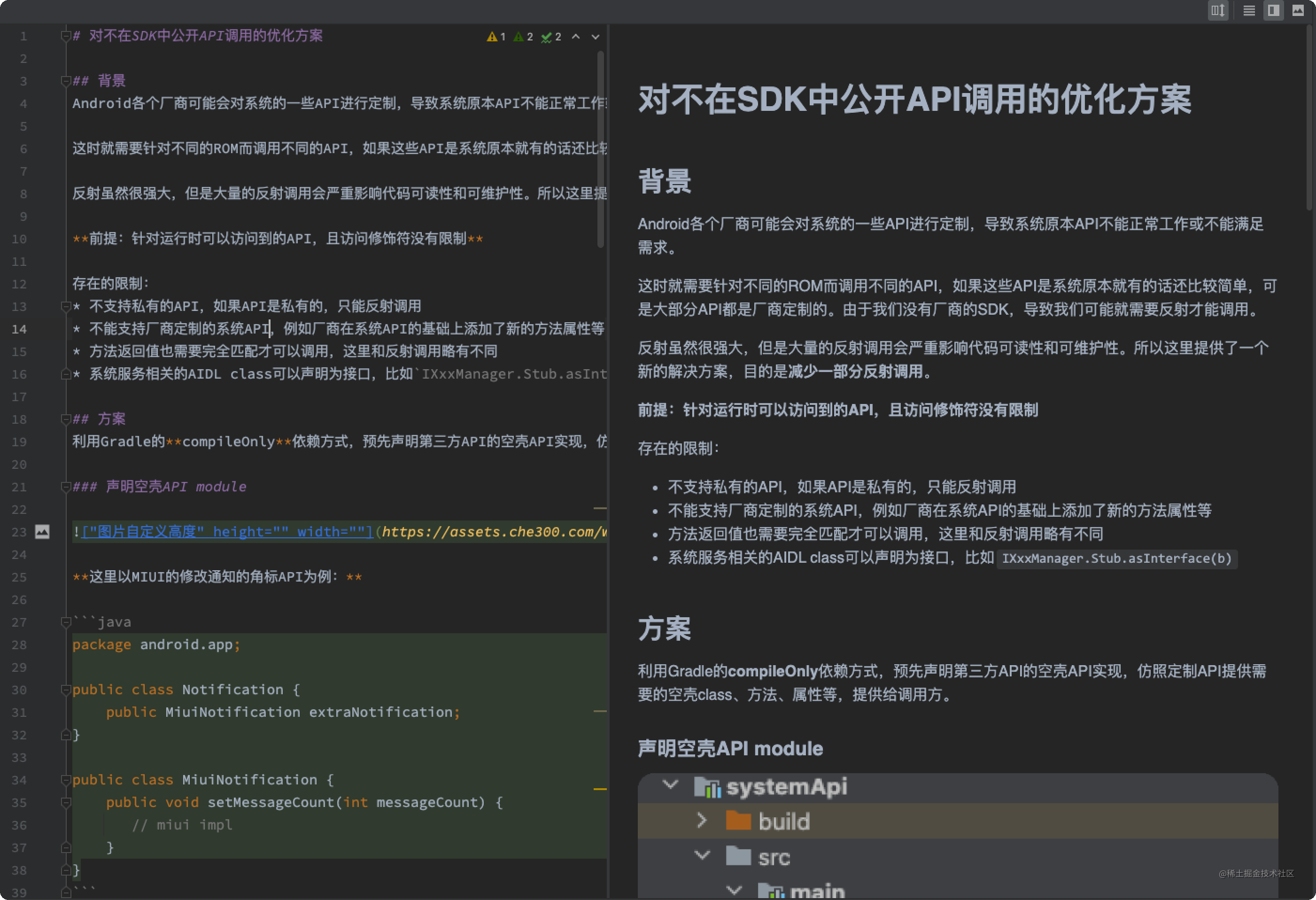Screen dimensions: 1316x900
Task: Collapse the java code block fold at line 27
Action: coord(65,621)
